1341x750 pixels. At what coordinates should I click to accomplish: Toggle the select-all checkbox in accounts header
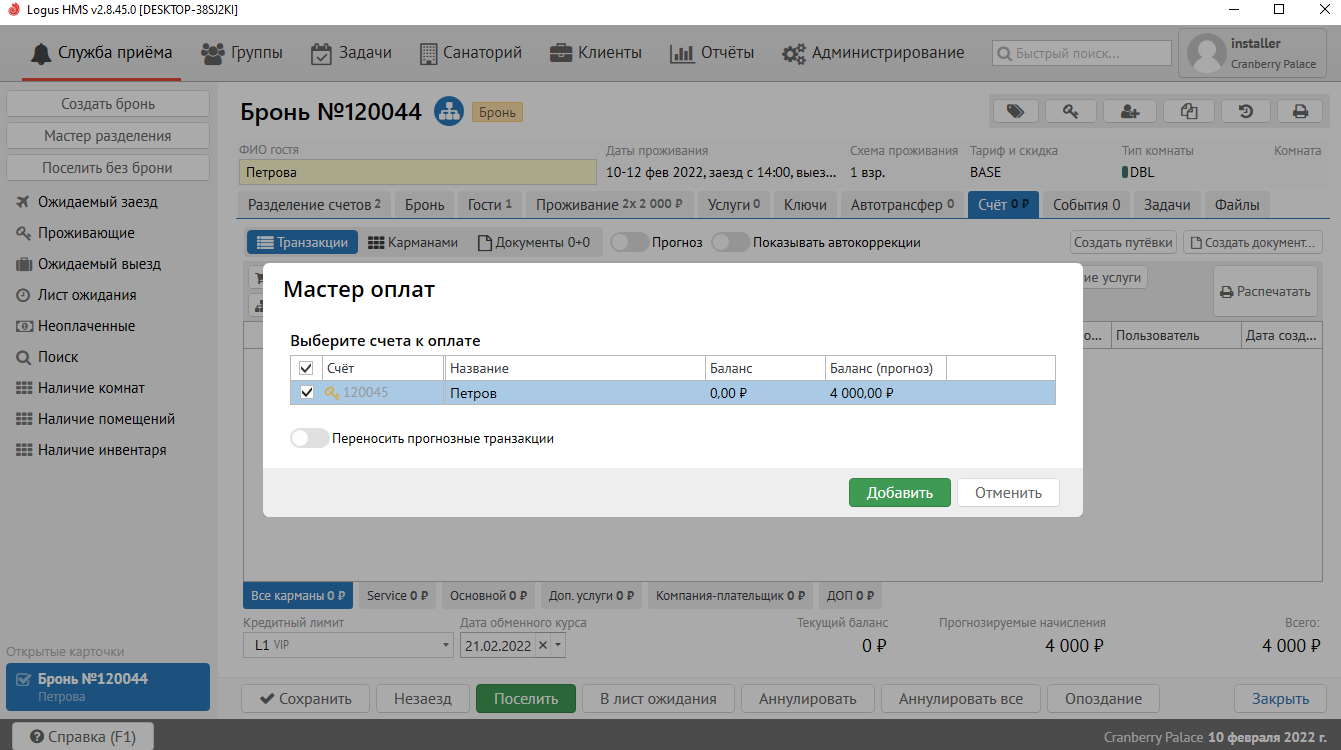click(x=307, y=369)
